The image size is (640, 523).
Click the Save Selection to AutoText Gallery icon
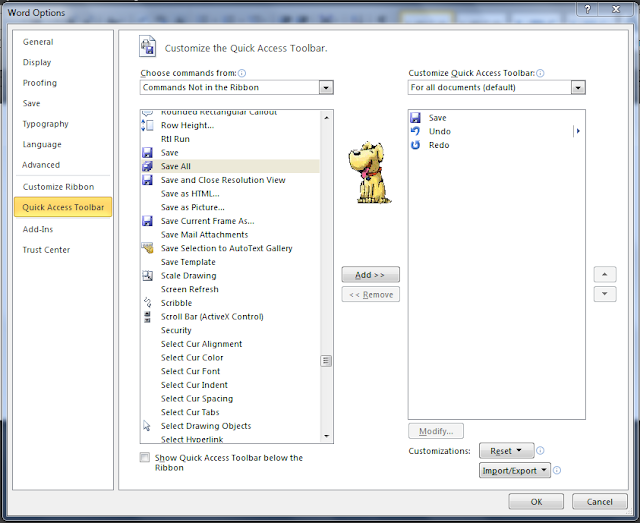click(x=147, y=248)
